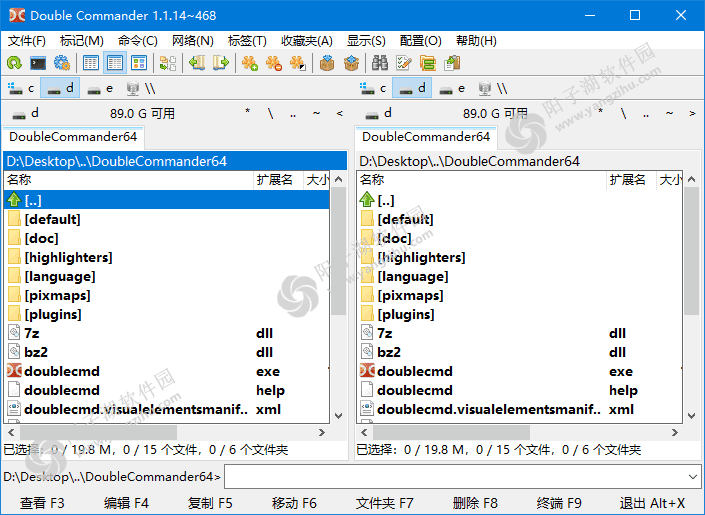Click left panel root \ button
The width and height of the screenshot is (705, 515).
pos(271,114)
